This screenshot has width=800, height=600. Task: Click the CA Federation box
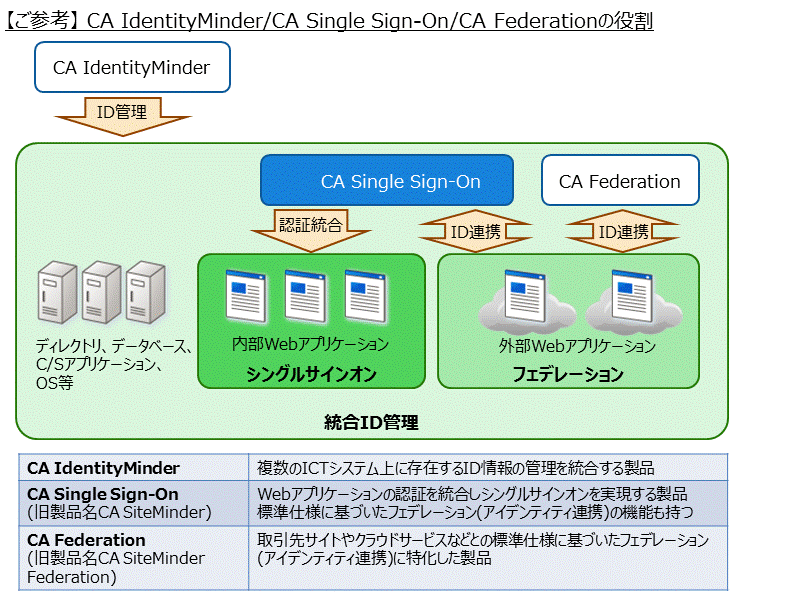[x=620, y=181]
